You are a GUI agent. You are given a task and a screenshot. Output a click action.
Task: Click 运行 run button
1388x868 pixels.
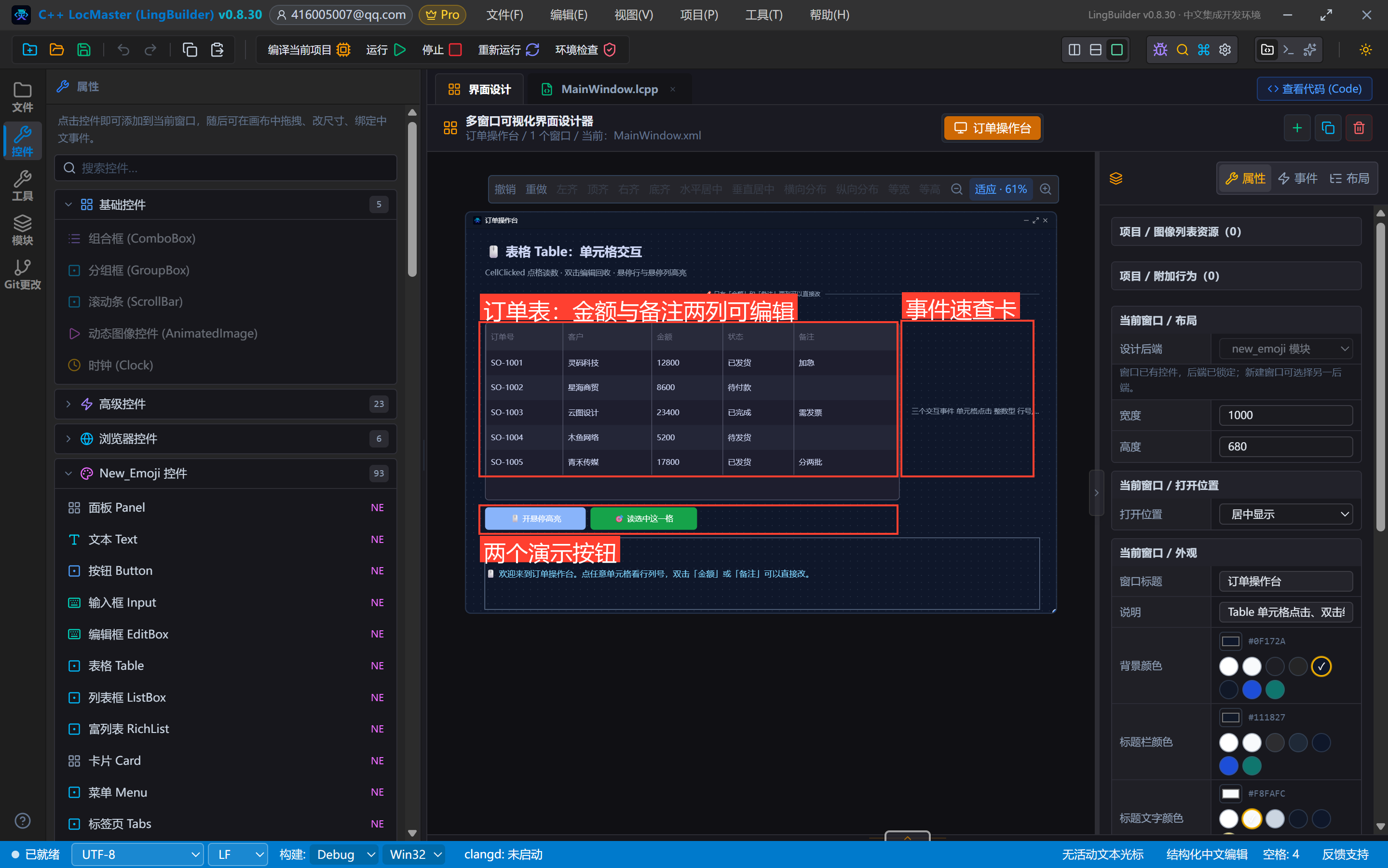pyautogui.click(x=386, y=50)
